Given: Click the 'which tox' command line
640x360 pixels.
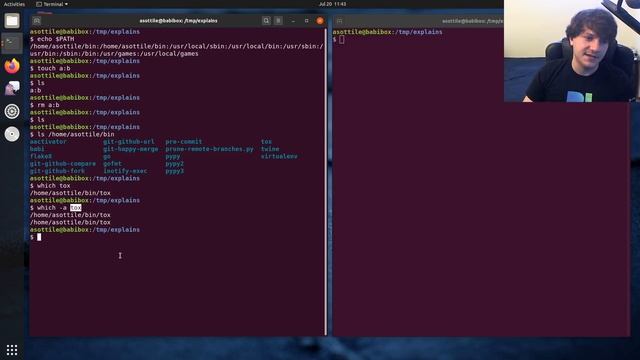Looking at the screenshot, I should point(50,186).
